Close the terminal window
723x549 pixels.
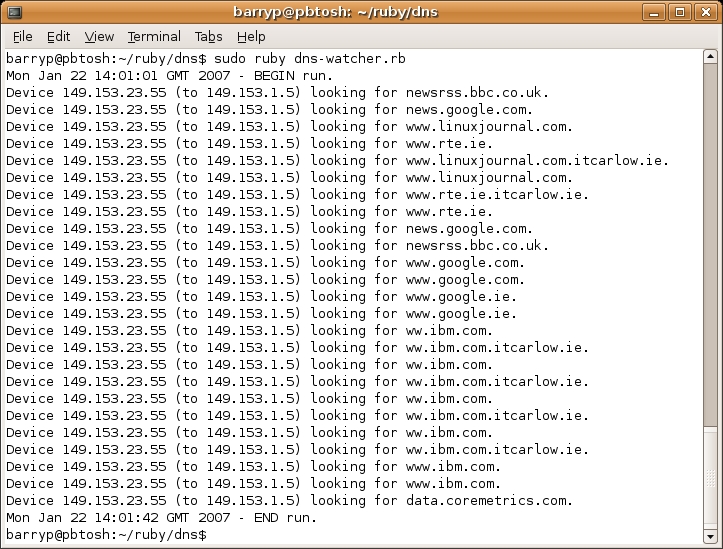click(706, 12)
